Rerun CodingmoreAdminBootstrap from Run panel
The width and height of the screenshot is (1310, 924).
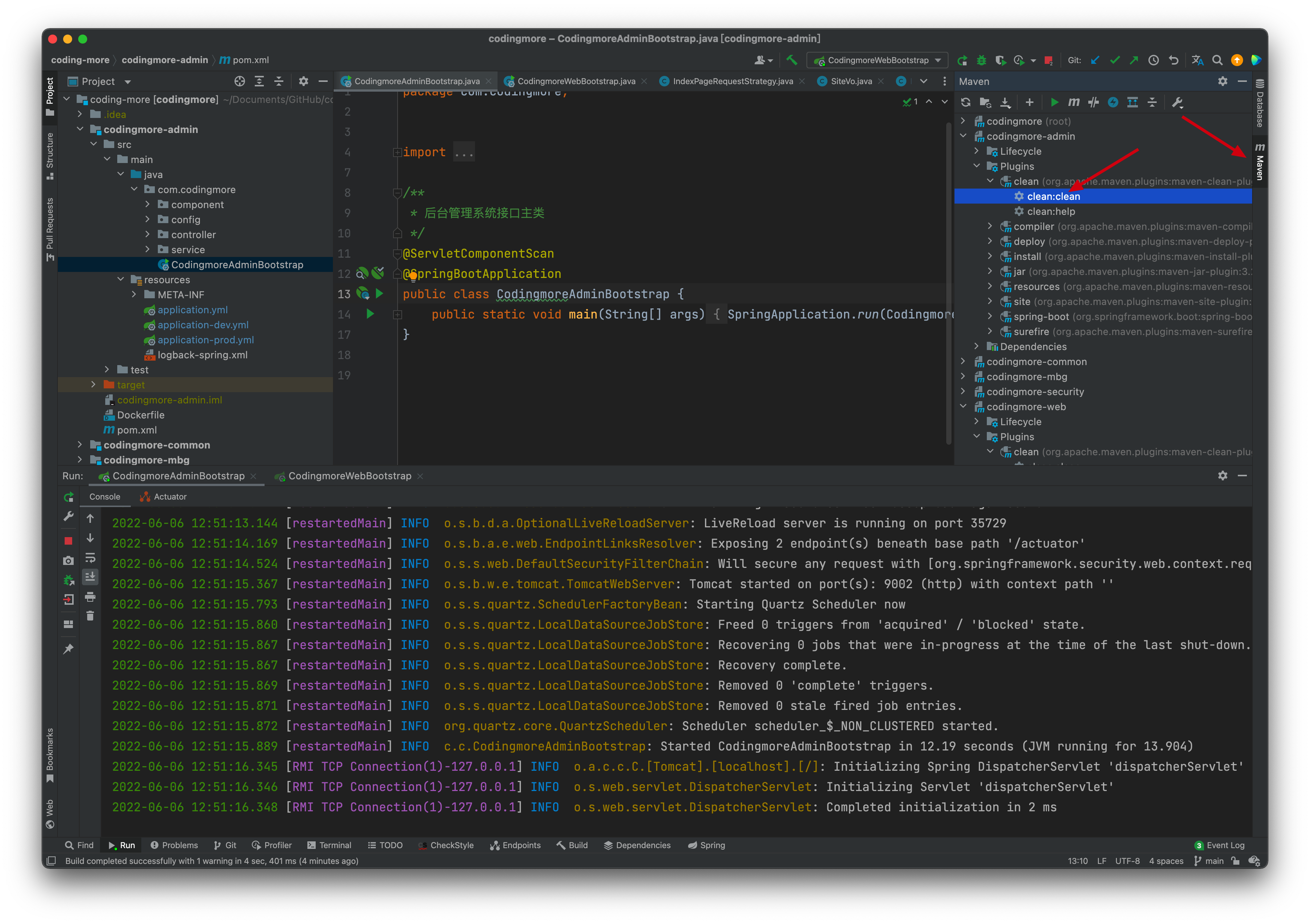click(68, 497)
